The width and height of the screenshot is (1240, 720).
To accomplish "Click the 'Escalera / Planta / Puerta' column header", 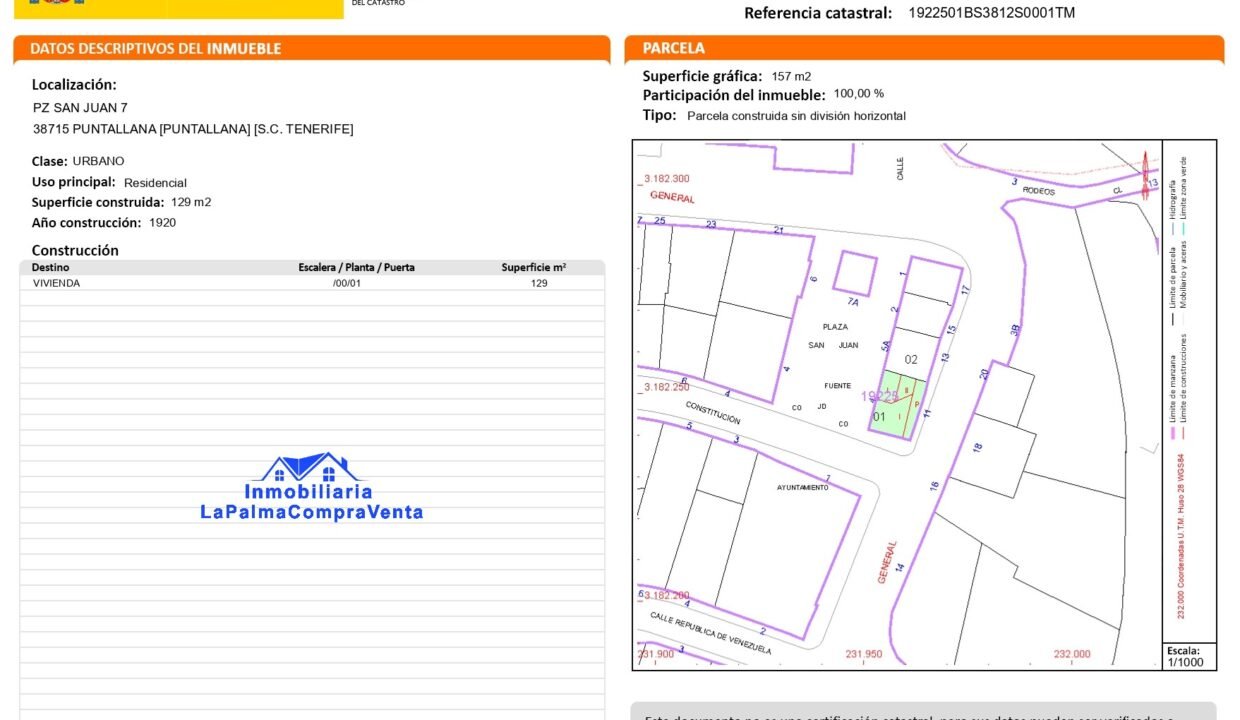I will 356,268.
